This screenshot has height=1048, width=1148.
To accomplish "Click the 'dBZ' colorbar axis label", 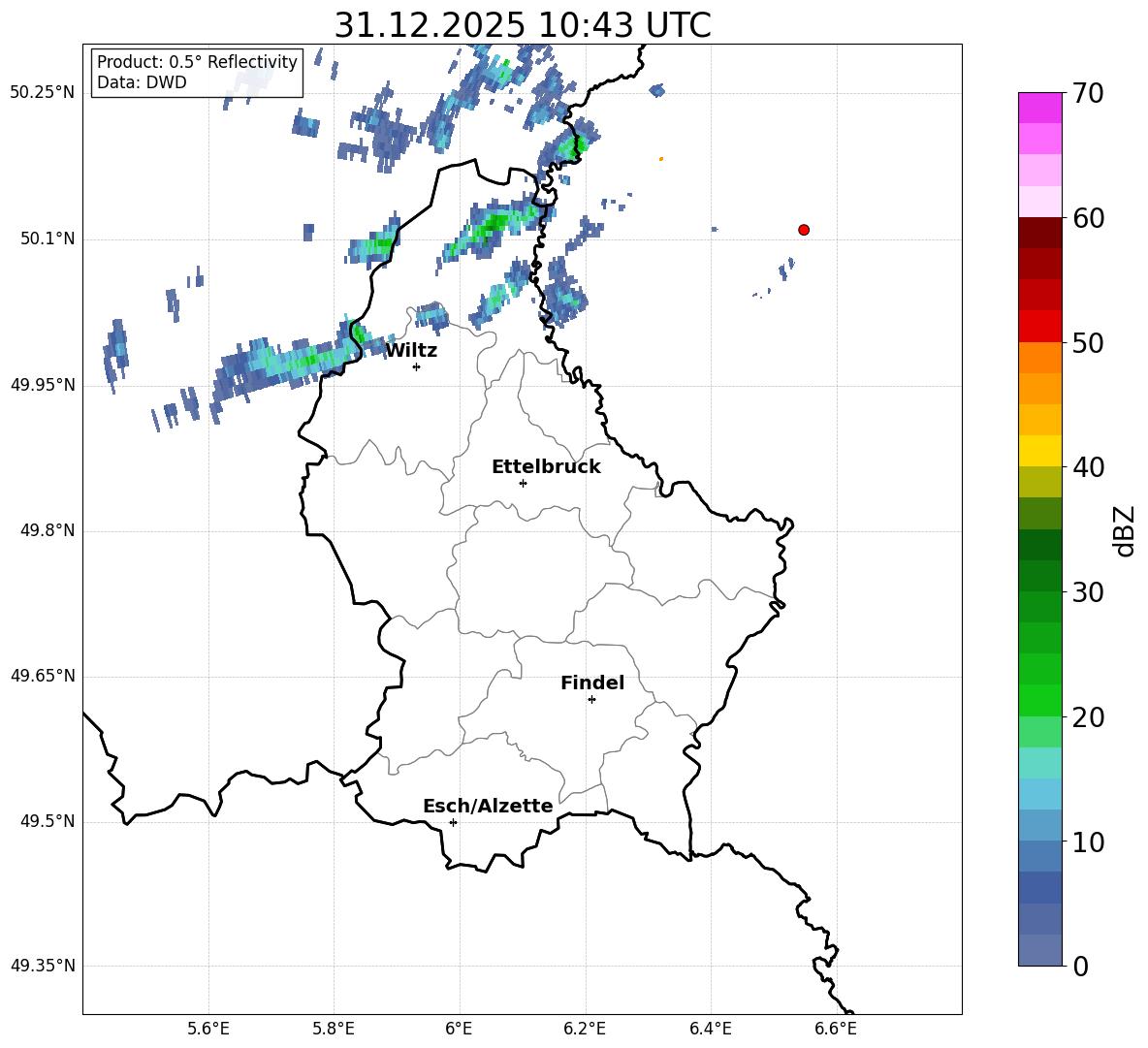I will (x=1123, y=531).
